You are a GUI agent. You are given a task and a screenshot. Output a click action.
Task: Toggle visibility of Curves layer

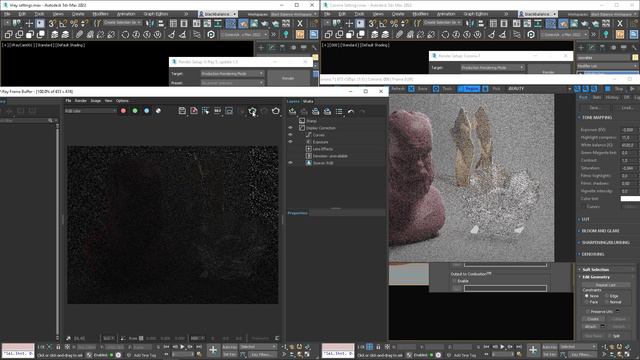(290, 135)
